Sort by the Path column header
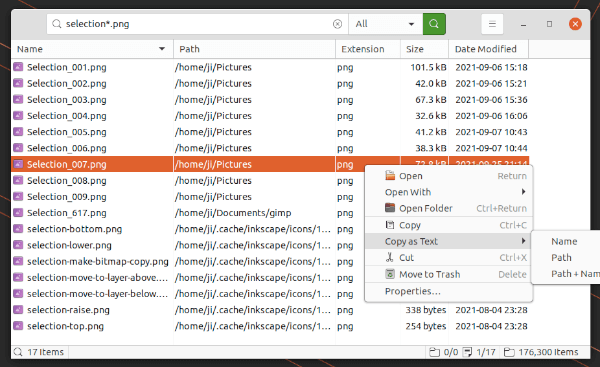Viewport: 600px width, 367px height. pyautogui.click(x=254, y=49)
